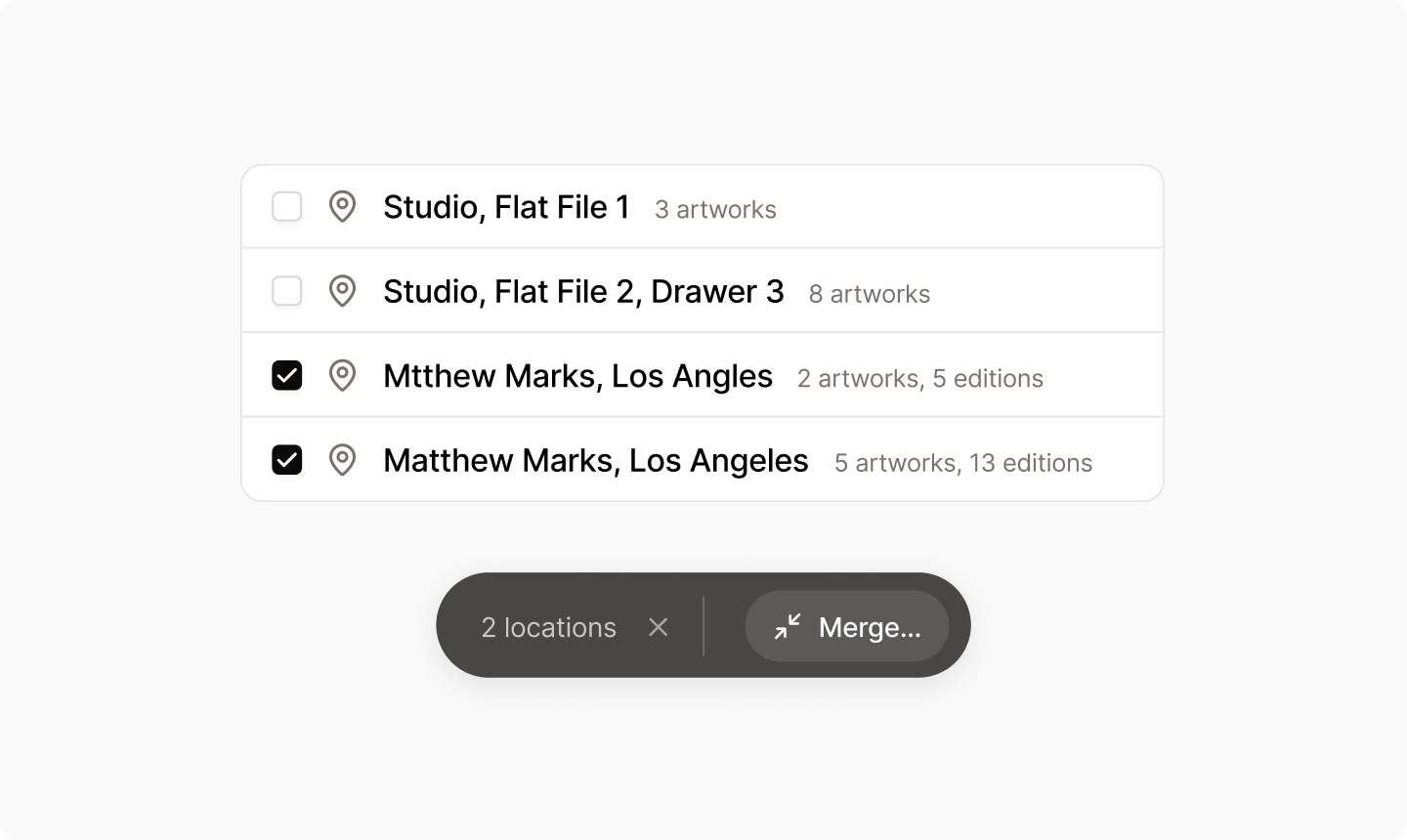
Task: Dismiss the selection with the X next to 2 locations
Action: (658, 627)
